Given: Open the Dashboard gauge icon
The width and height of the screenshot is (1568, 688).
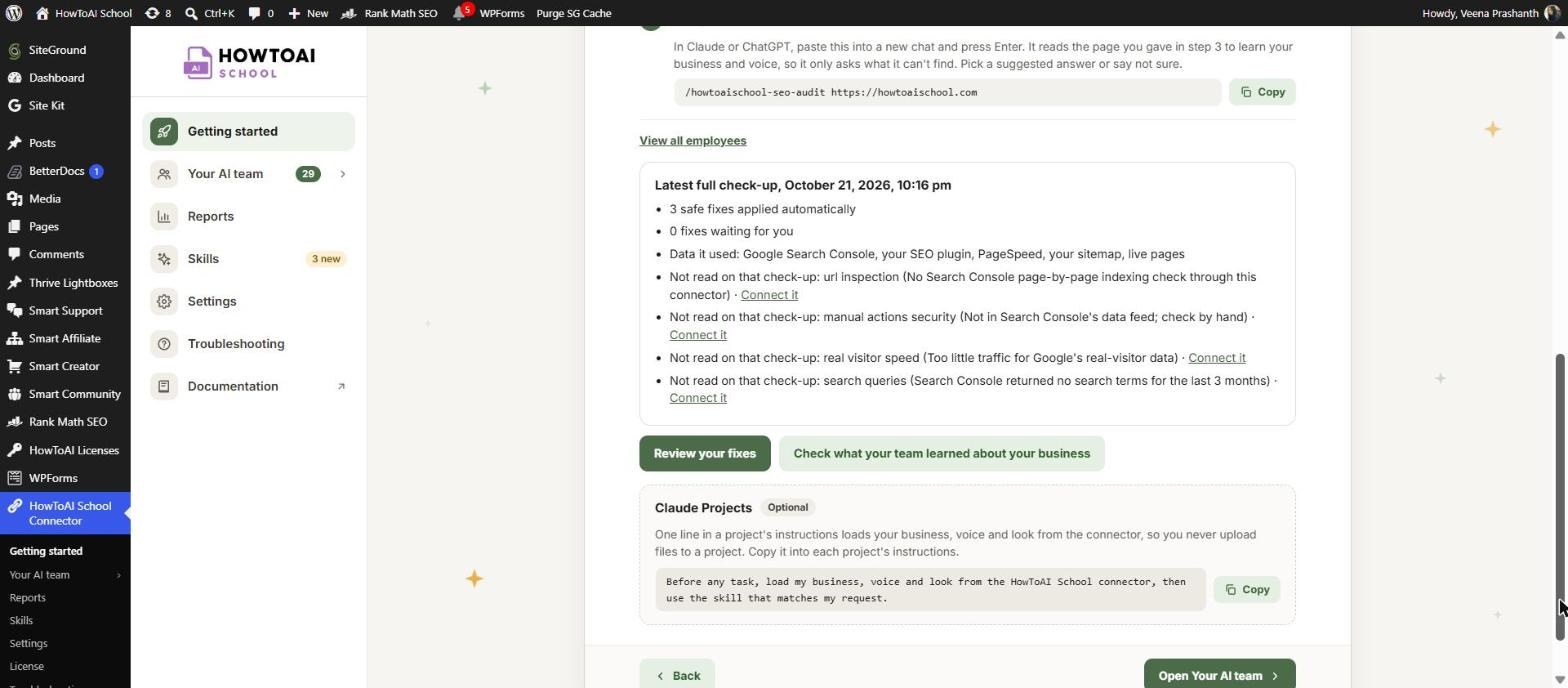Looking at the screenshot, I should pyautogui.click(x=14, y=78).
